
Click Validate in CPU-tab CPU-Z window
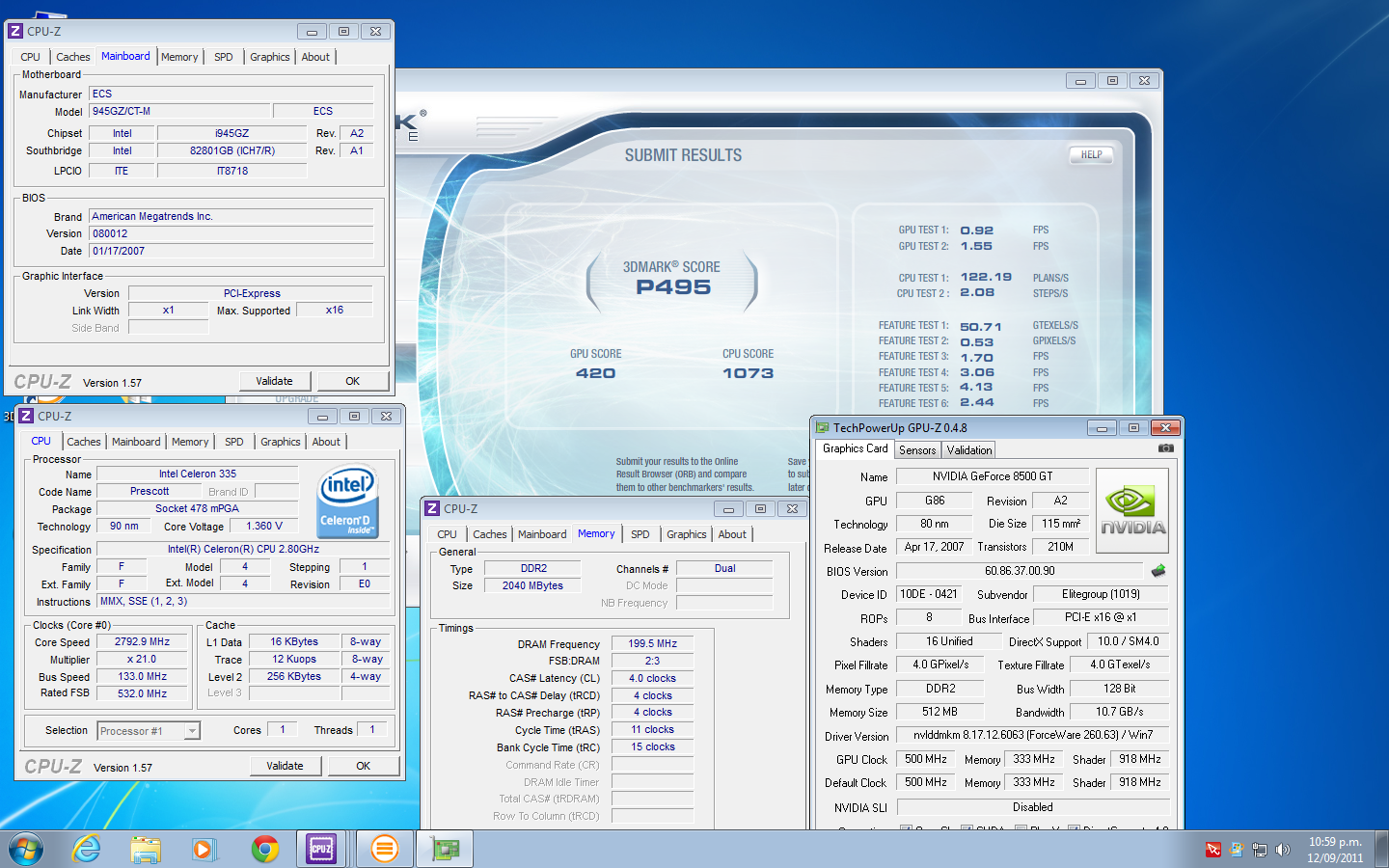[x=285, y=766]
